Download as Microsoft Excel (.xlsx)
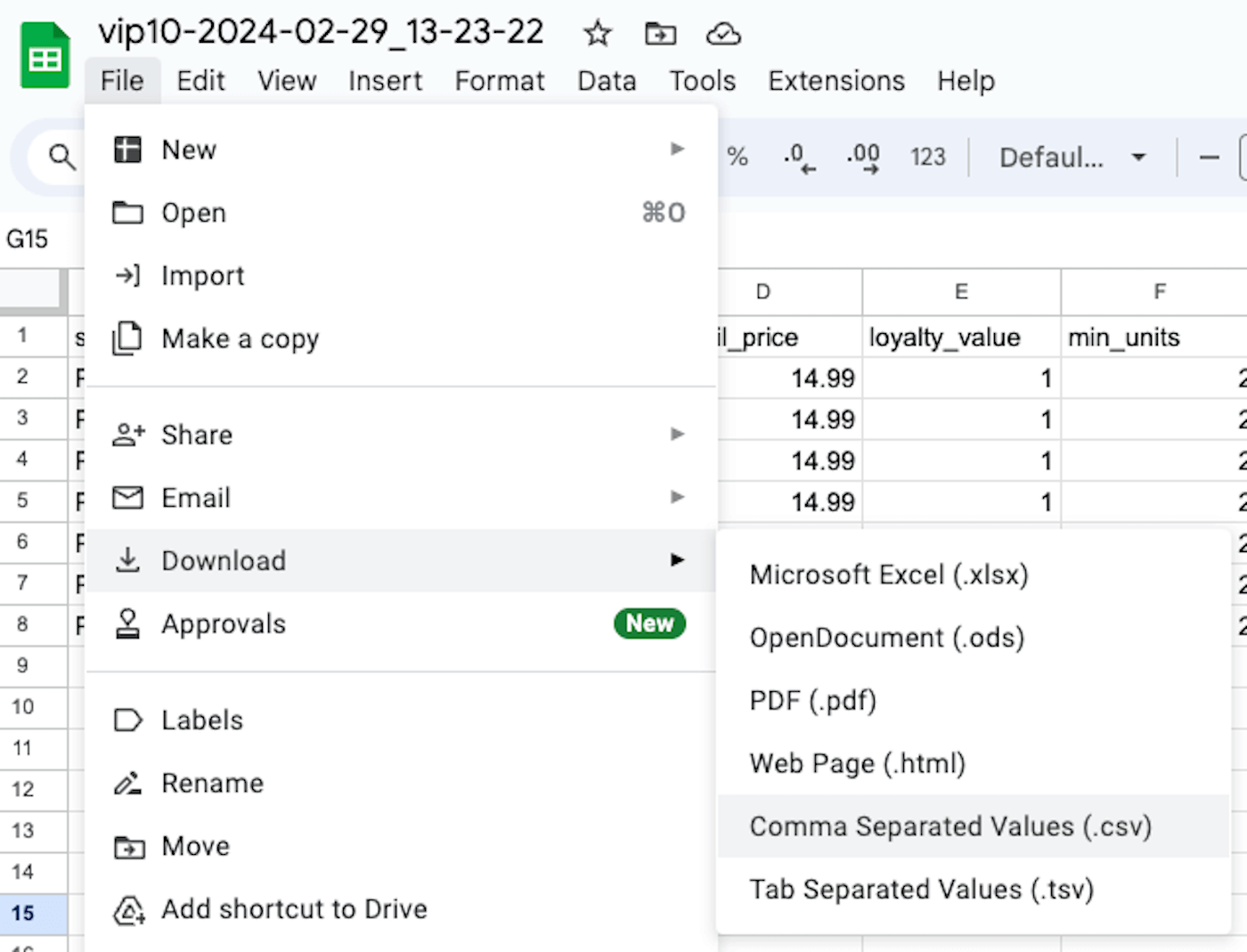This screenshot has width=1247, height=952. pos(974,575)
